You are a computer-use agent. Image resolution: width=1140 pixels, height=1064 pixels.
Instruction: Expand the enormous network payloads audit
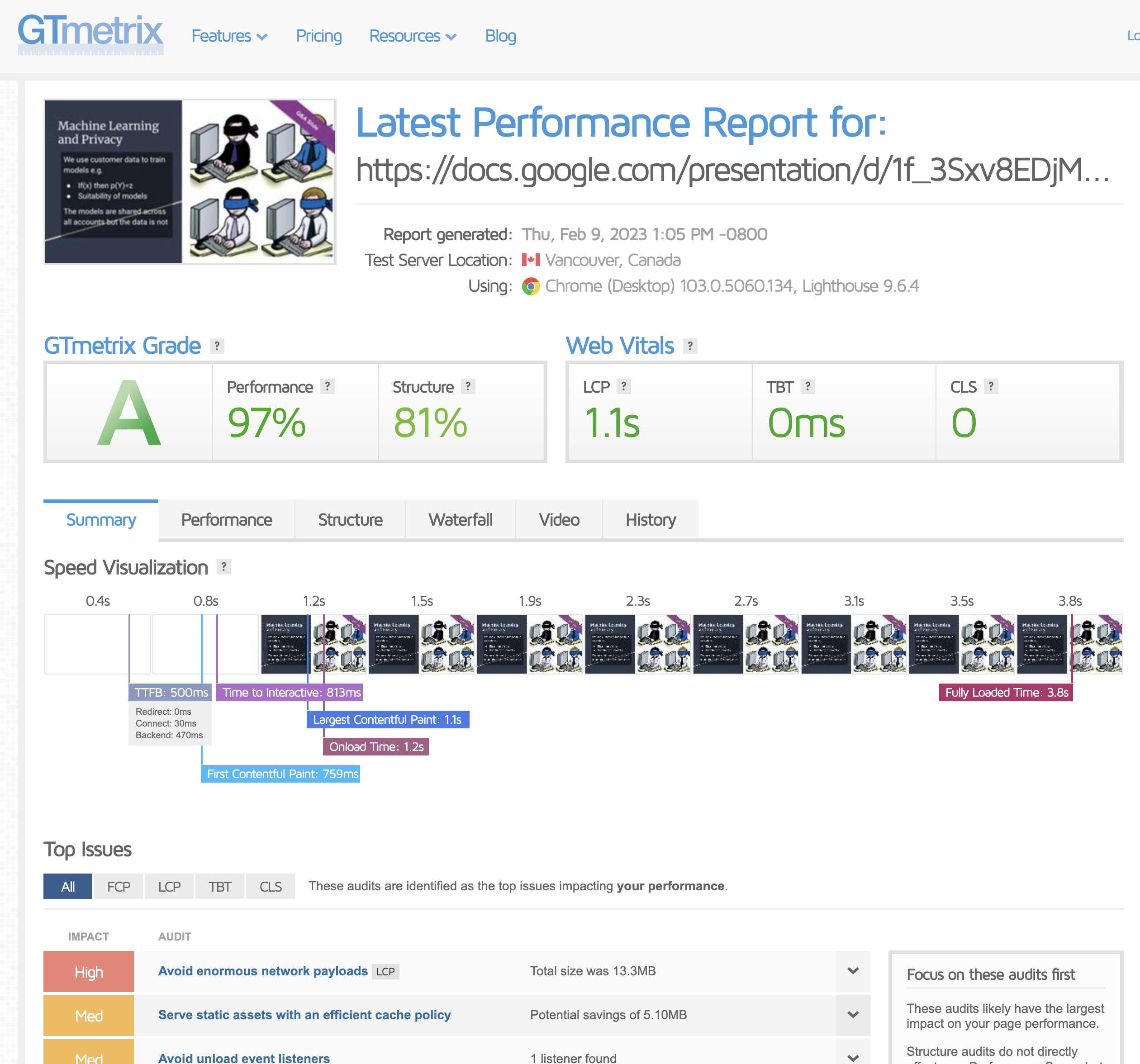coord(853,971)
